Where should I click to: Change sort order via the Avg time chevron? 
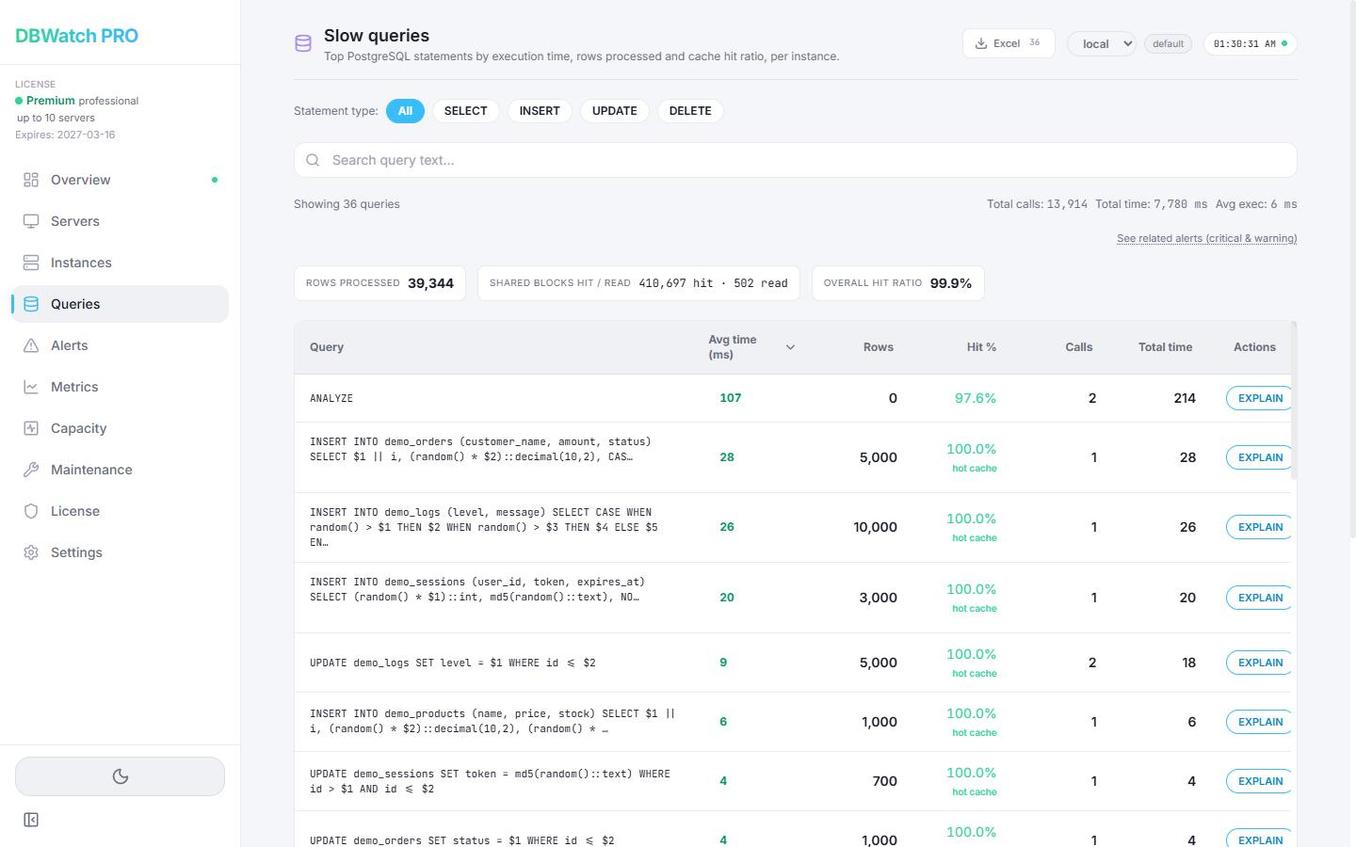790,346
